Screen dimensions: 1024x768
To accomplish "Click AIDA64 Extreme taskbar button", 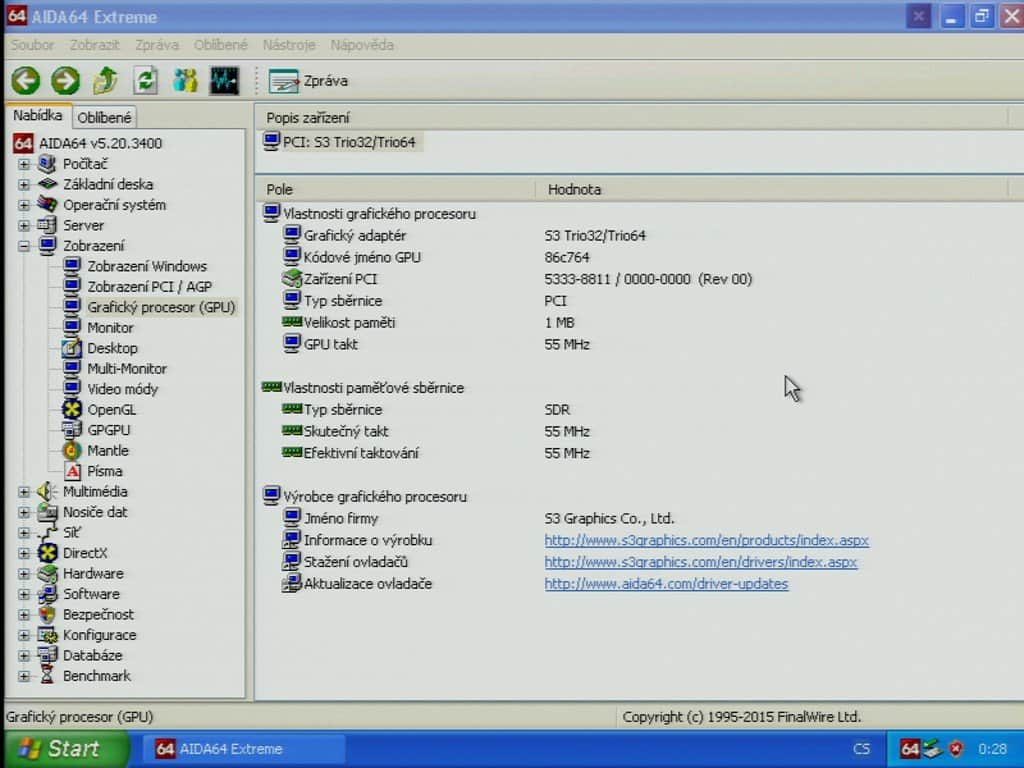I will coord(242,749).
